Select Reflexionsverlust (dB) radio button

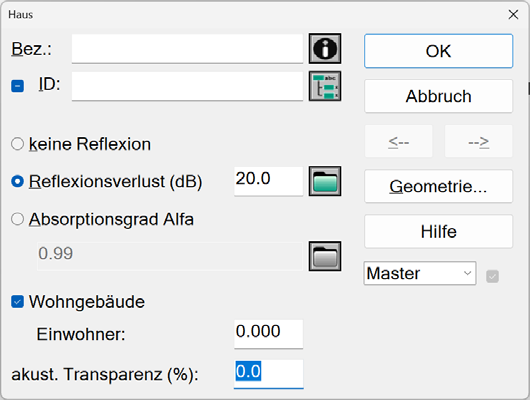pyautogui.click(x=17, y=181)
